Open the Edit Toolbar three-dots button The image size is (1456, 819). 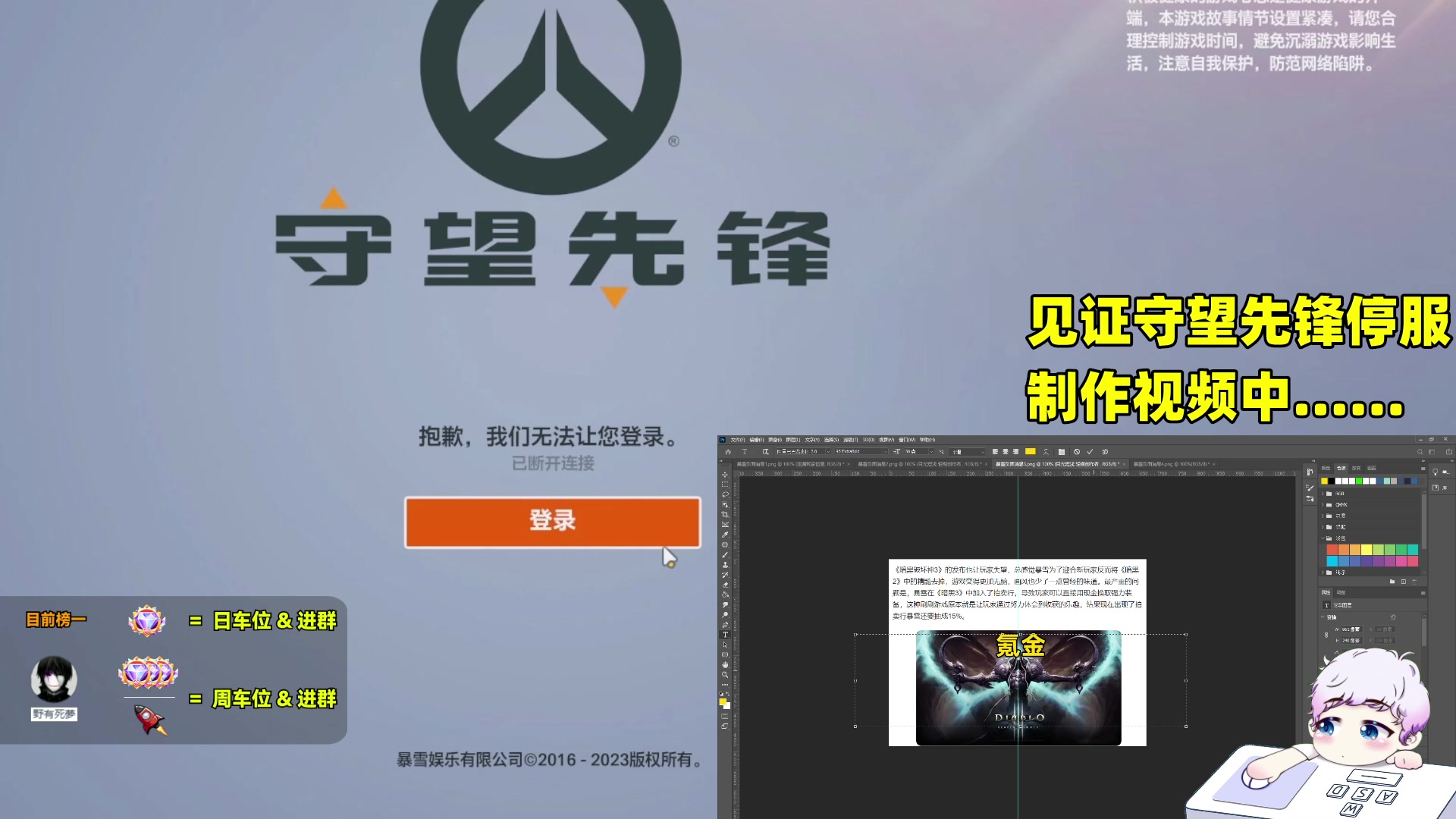pos(725,685)
